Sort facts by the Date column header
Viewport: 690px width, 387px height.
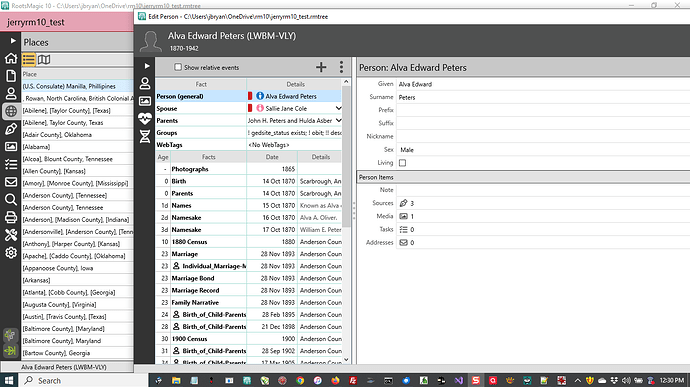pos(272,157)
